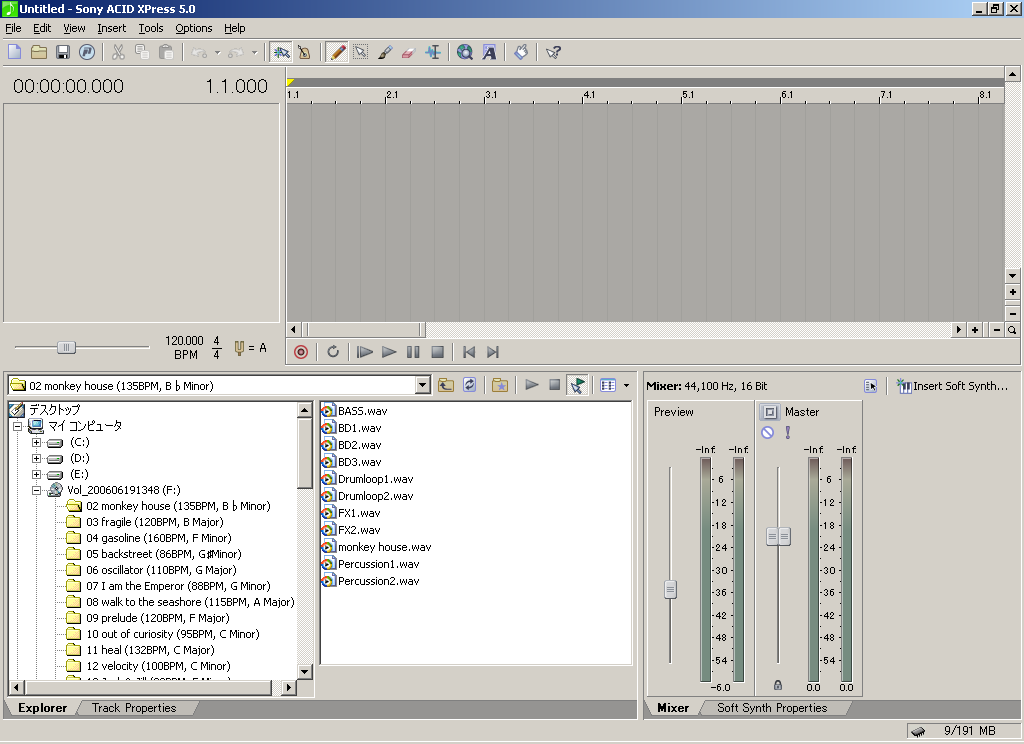Adjust the Preview volume fader
The width and height of the screenshot is (1024, 744).
point(670,589)
